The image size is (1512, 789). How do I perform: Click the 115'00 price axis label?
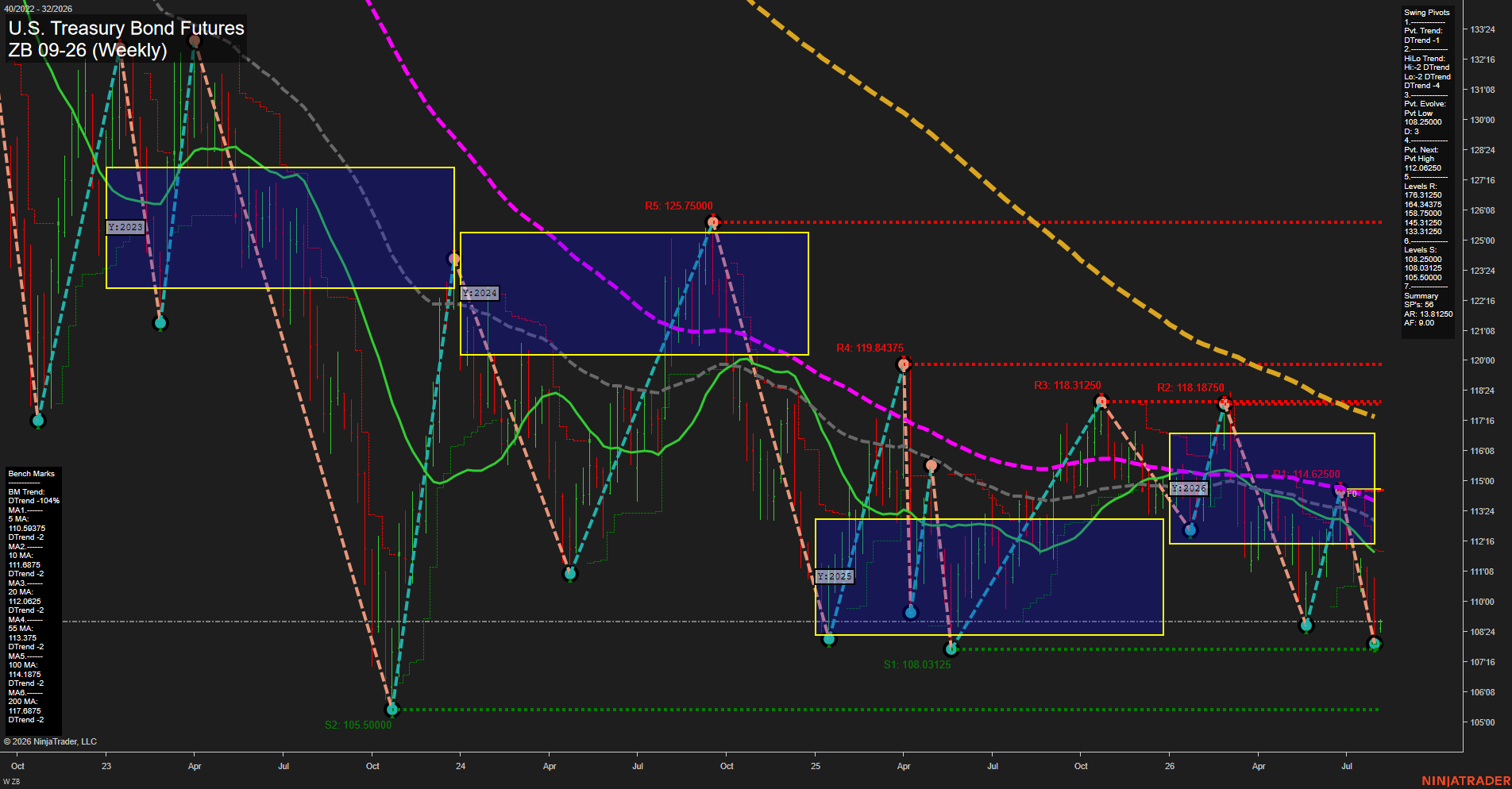tap(1483, 481)
